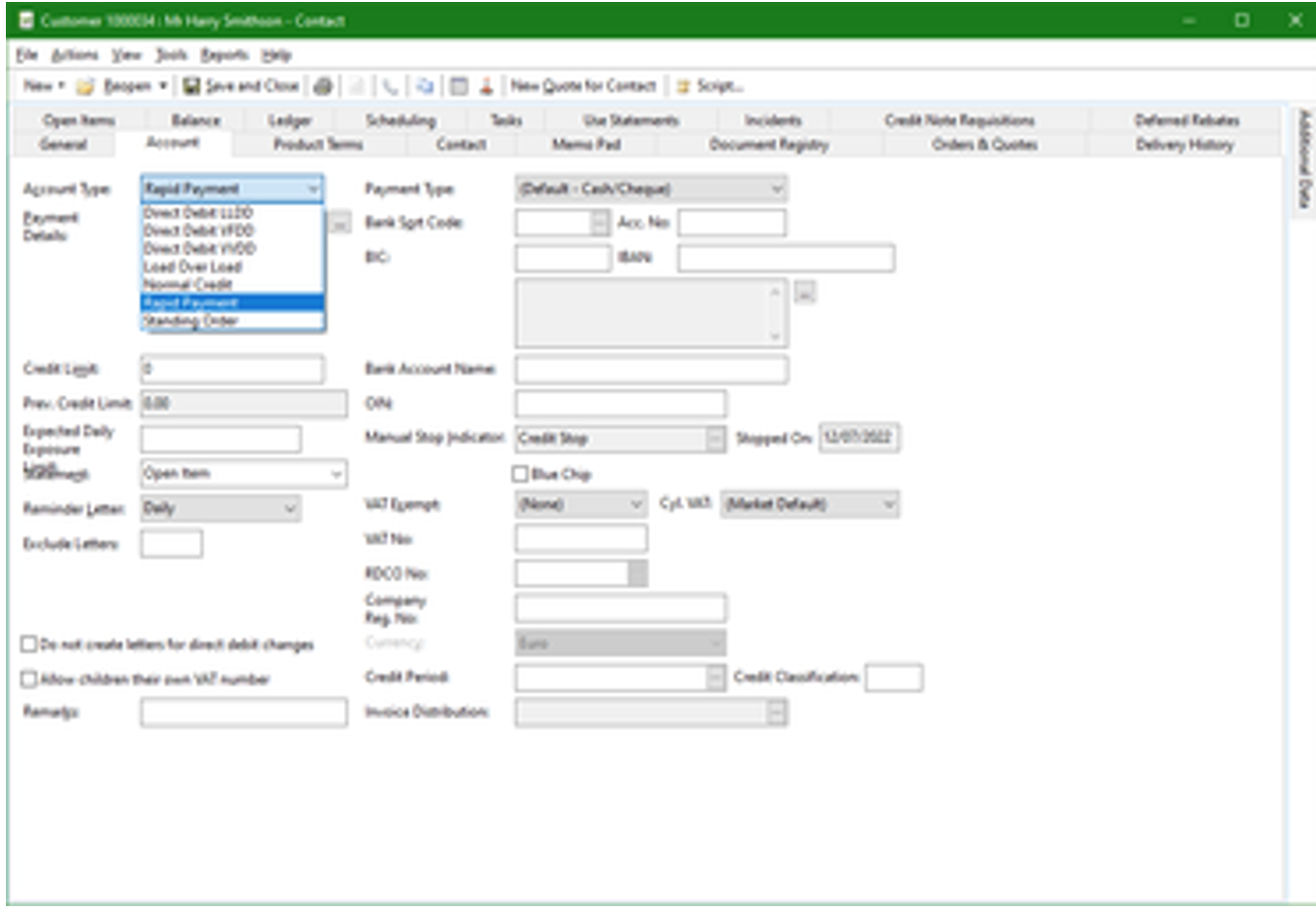Click New Quote for Contact button
The width and height of the screenshot is (1316, 912).
pyautogui.click(x=582, y=86)
